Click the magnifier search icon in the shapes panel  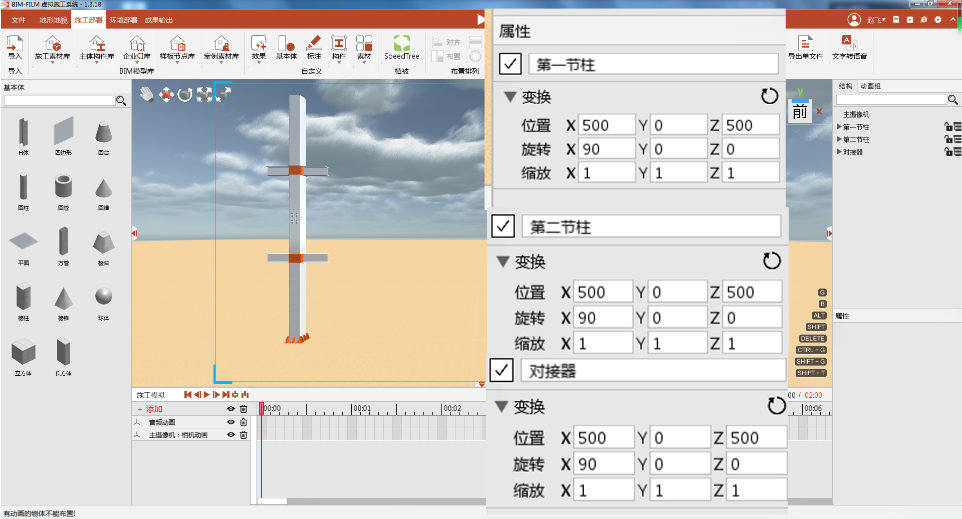(121, 100)
